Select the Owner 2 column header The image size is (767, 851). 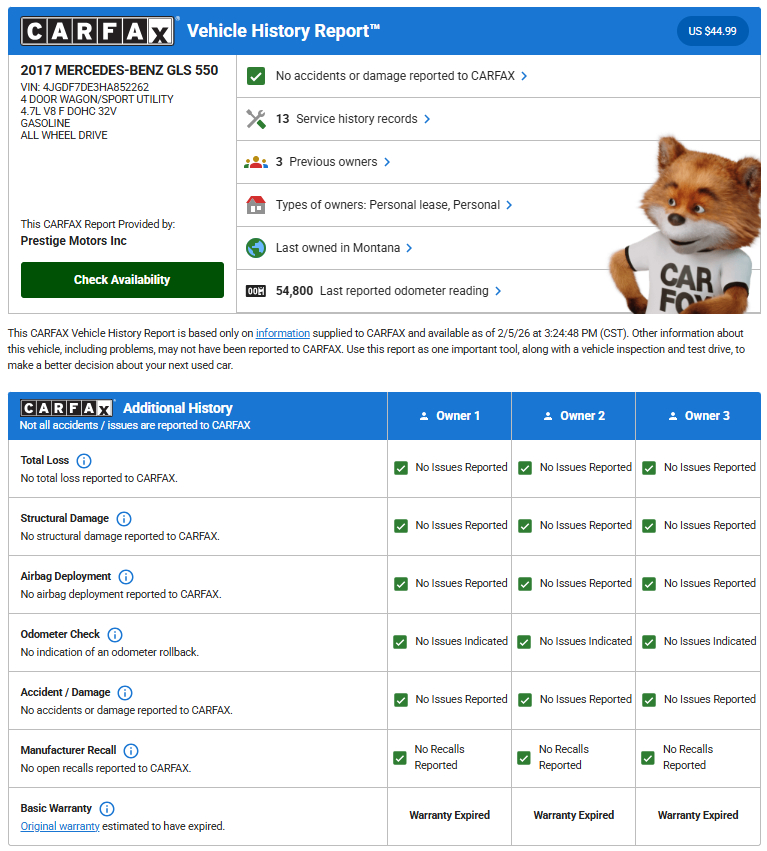pyautogui.click(x=573, y=416)
